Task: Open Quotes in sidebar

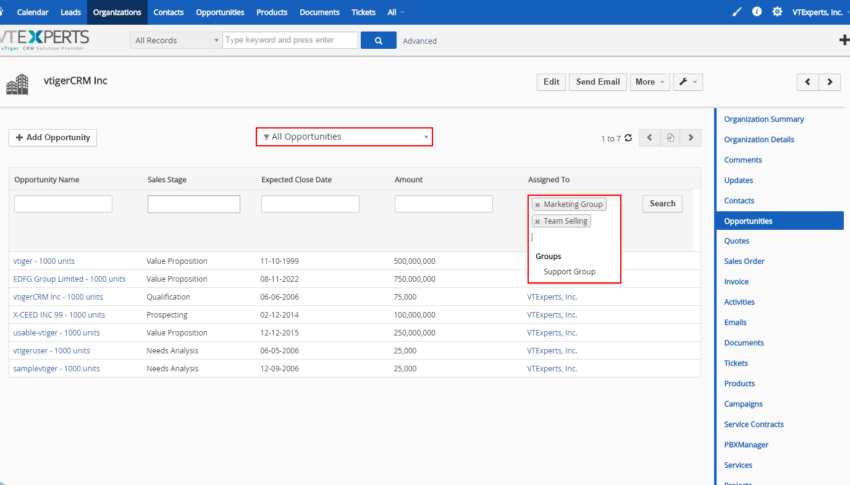Action: click(x=737, y=241)
